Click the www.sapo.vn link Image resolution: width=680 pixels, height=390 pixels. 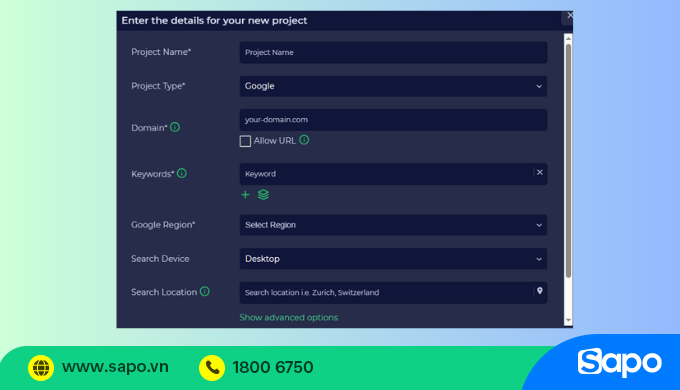point(115,367)
